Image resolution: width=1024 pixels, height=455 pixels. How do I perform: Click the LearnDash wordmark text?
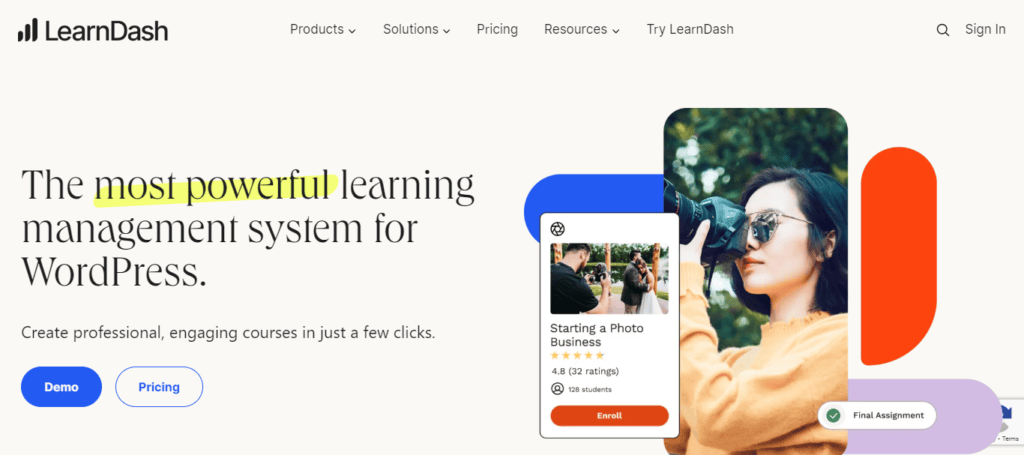pos(106,31)
